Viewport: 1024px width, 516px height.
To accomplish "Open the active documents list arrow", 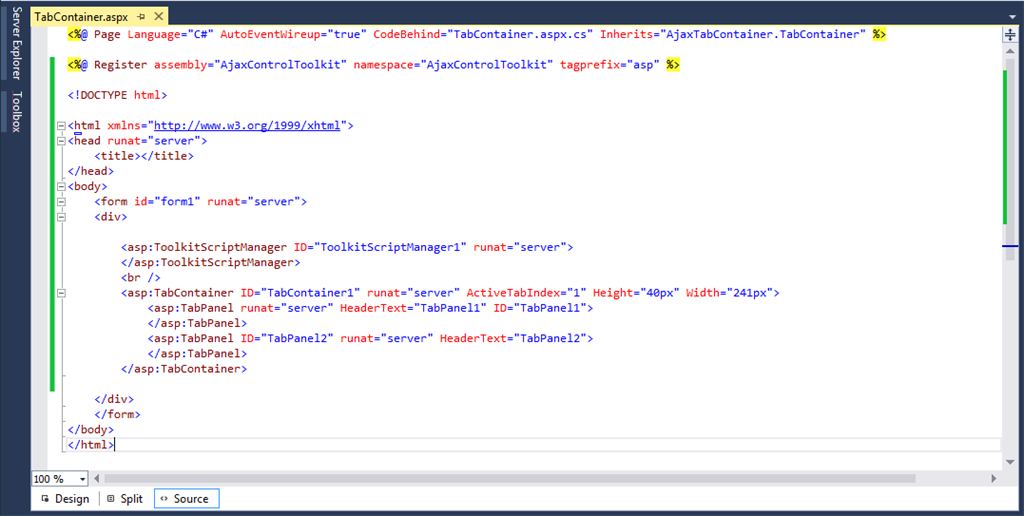I will pos(1012,18).
